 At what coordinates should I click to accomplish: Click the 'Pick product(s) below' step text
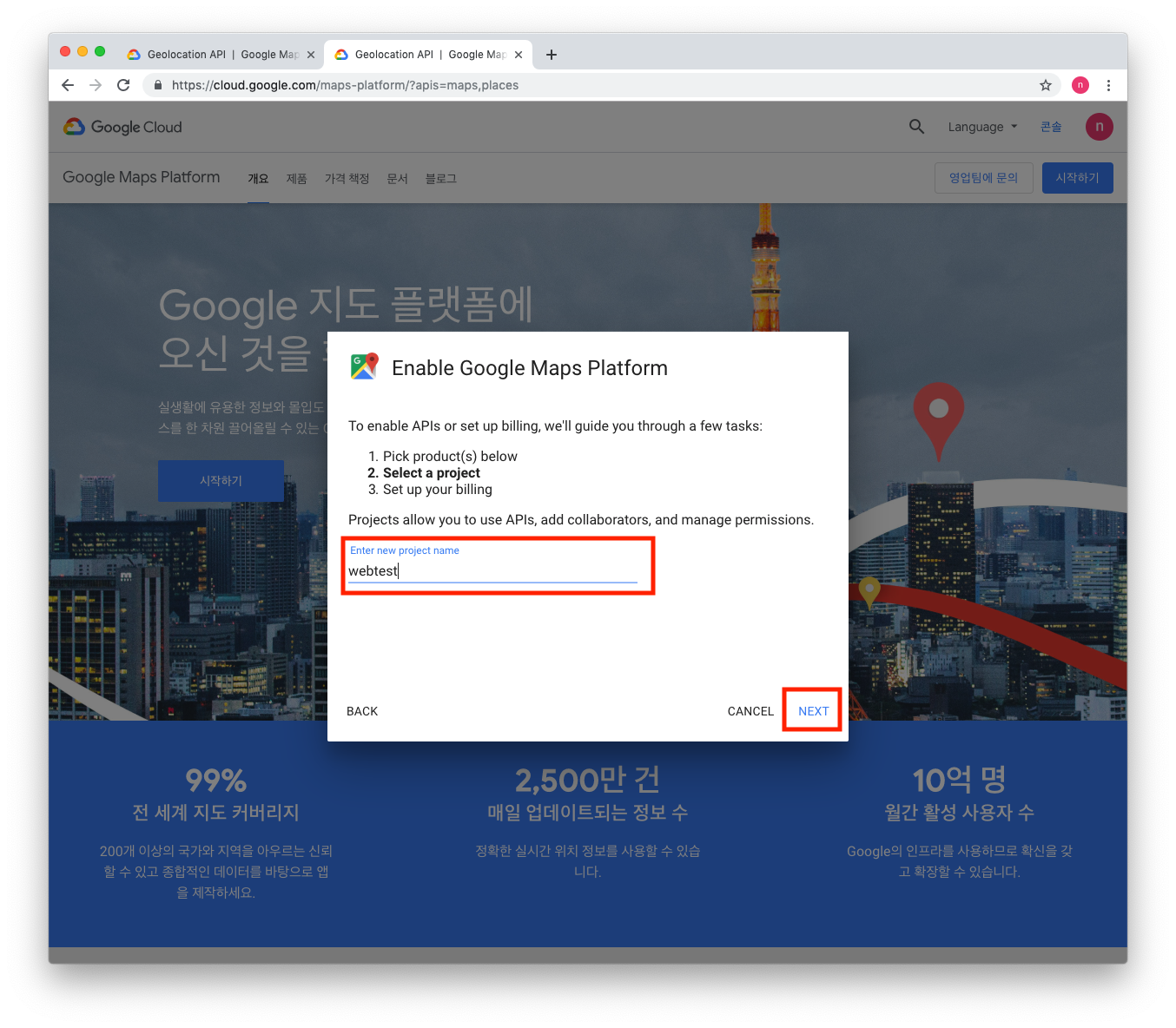point(450,457)
